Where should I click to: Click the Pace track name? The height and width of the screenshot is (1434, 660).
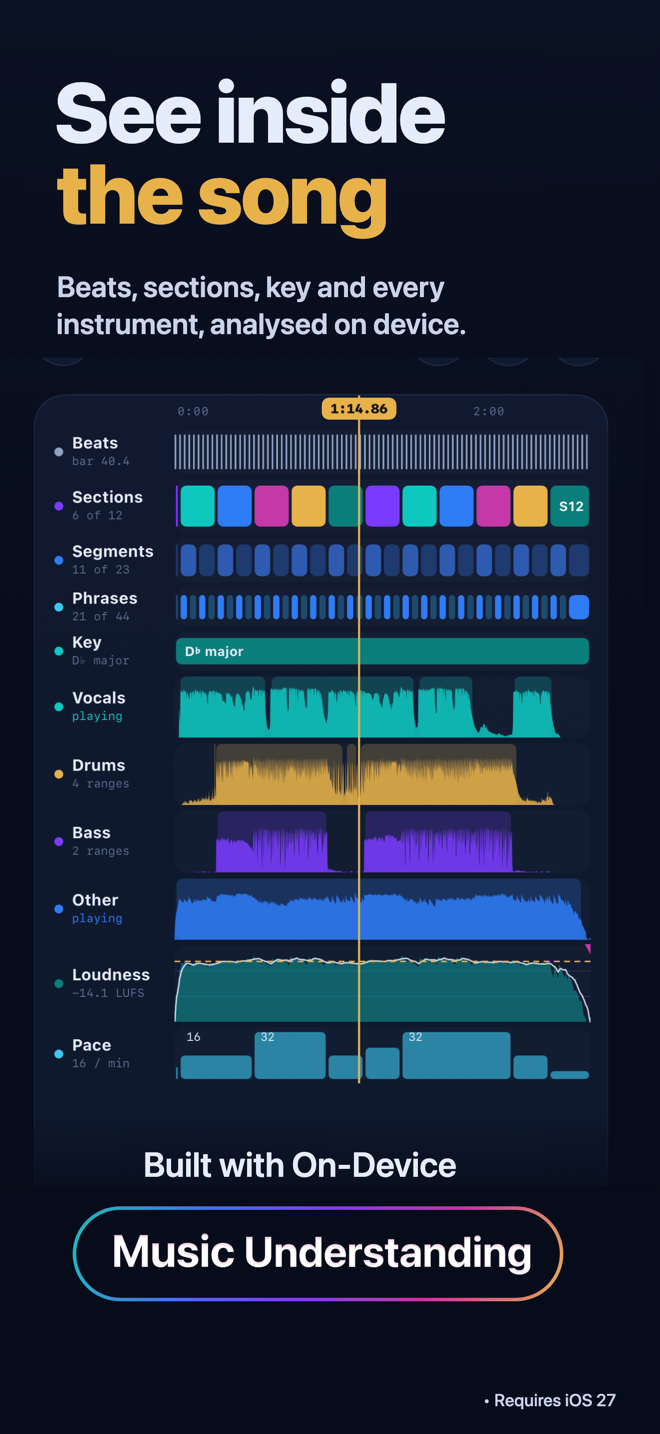coord(91,1045)
